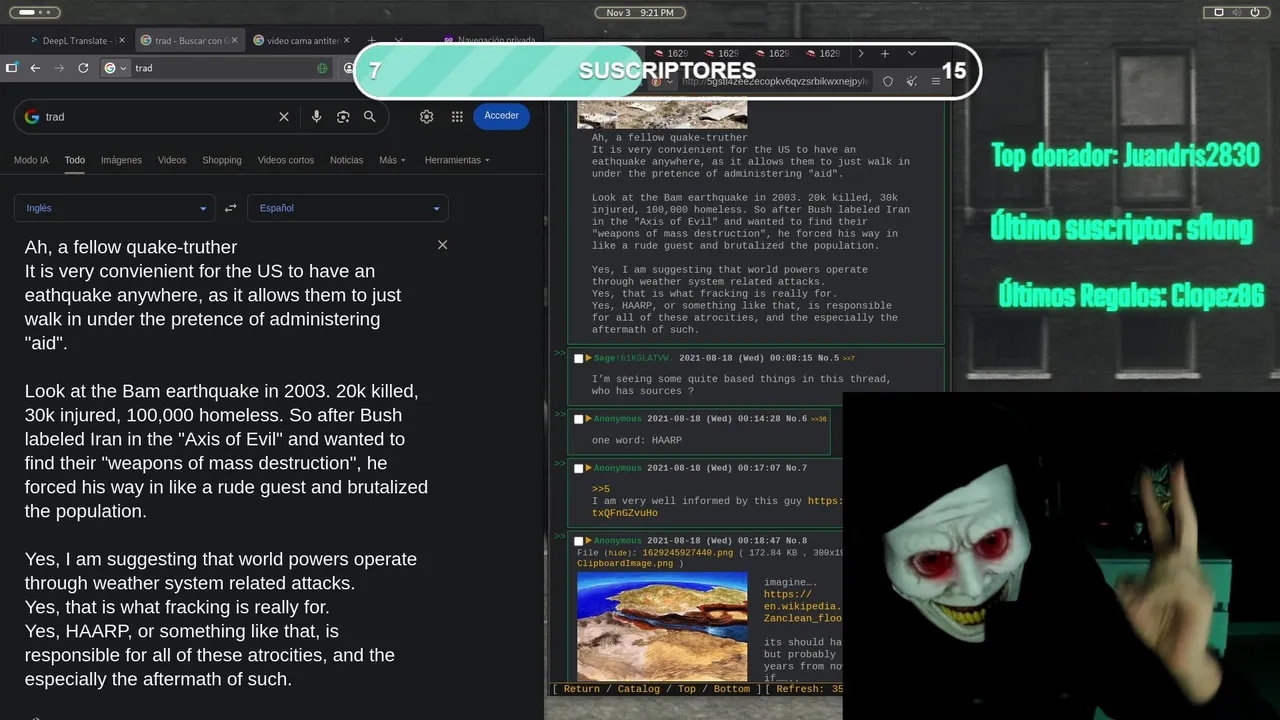List all tabs chevron in left browser
1280x720 pixels.
[398, 41]
